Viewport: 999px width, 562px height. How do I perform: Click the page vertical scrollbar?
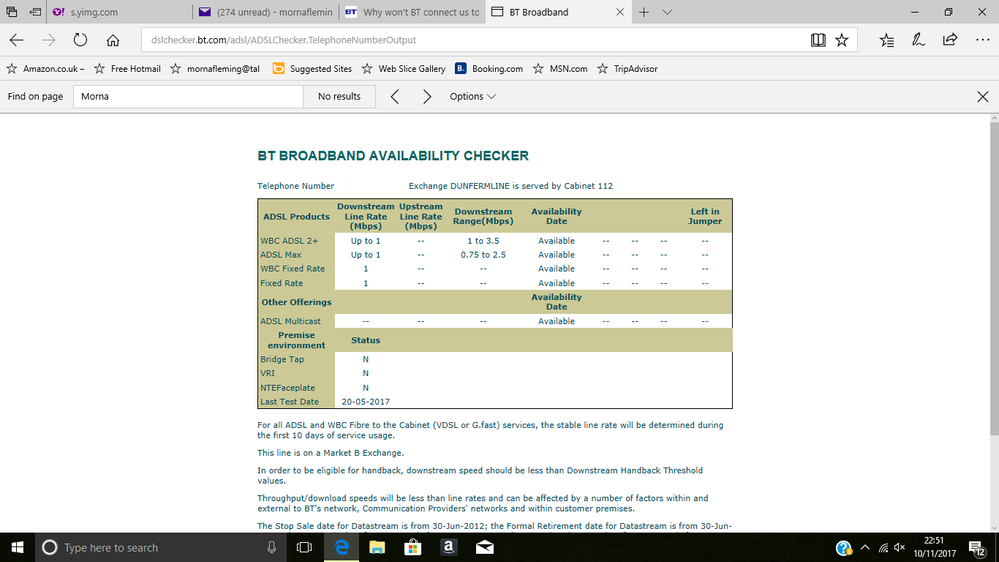pyautogui.click(x=995, y=278)
